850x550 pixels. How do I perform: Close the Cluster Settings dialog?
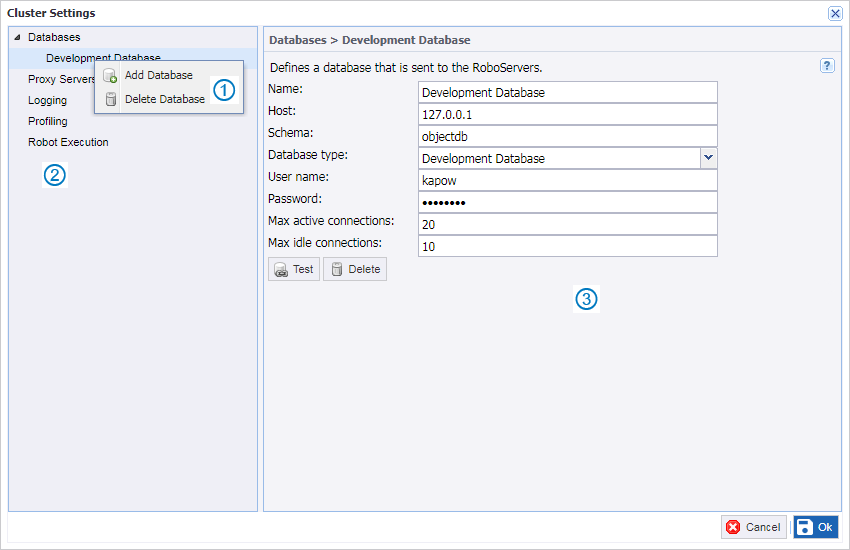pyautogui.click(x=835, y=13)
